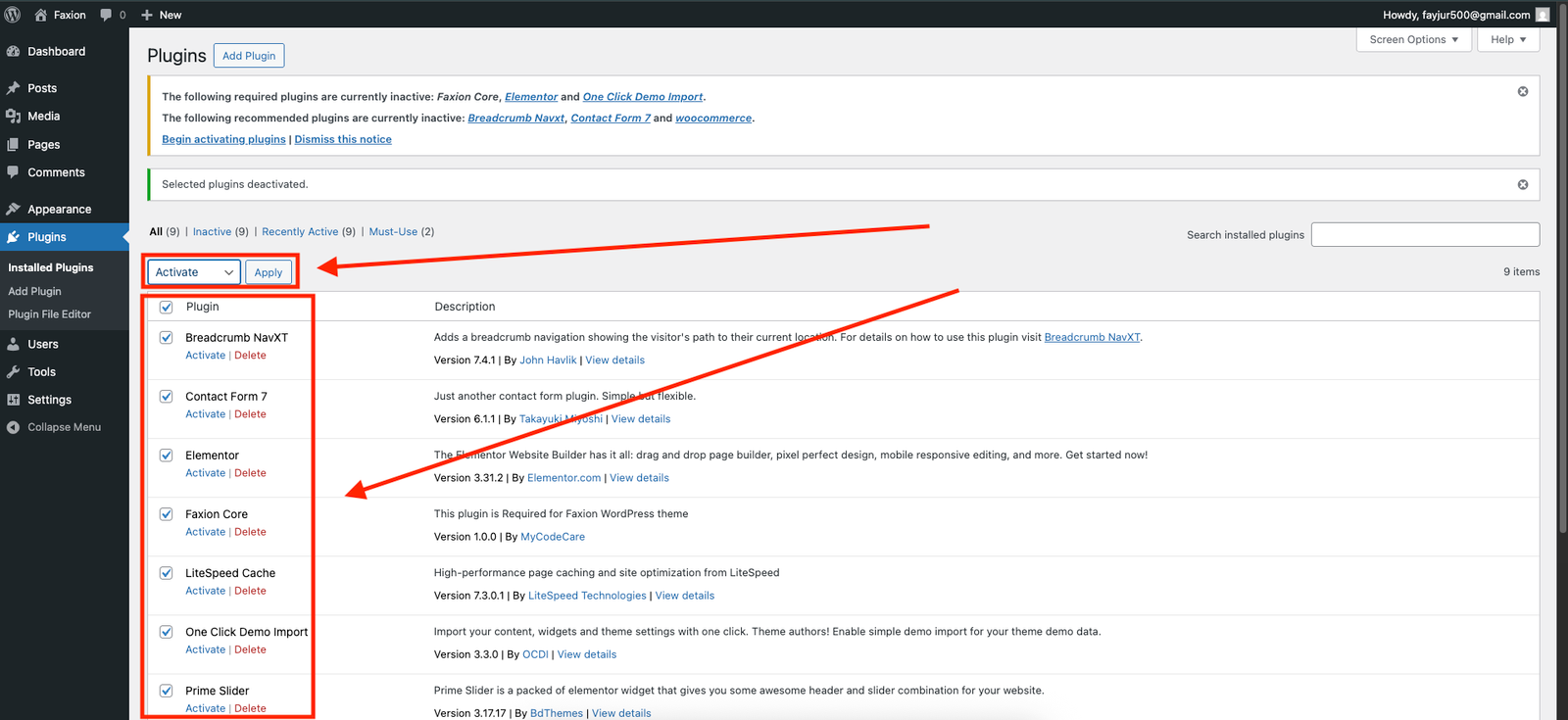Click the Tools wrench icon

[x=13, y=372]
